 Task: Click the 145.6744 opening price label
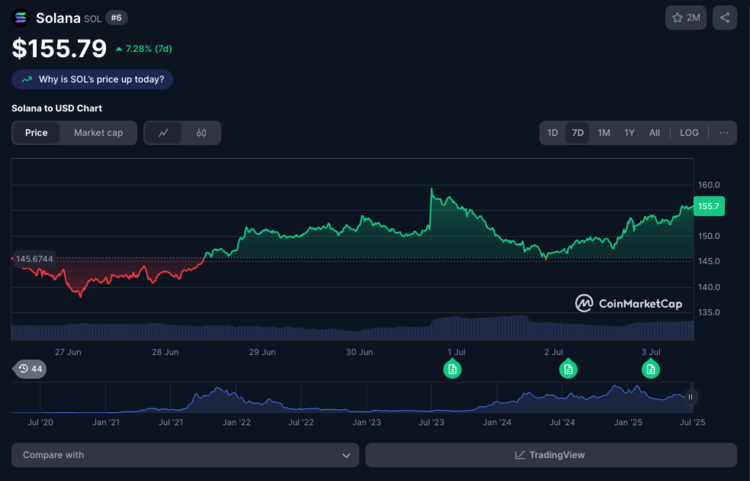(34, 259)
